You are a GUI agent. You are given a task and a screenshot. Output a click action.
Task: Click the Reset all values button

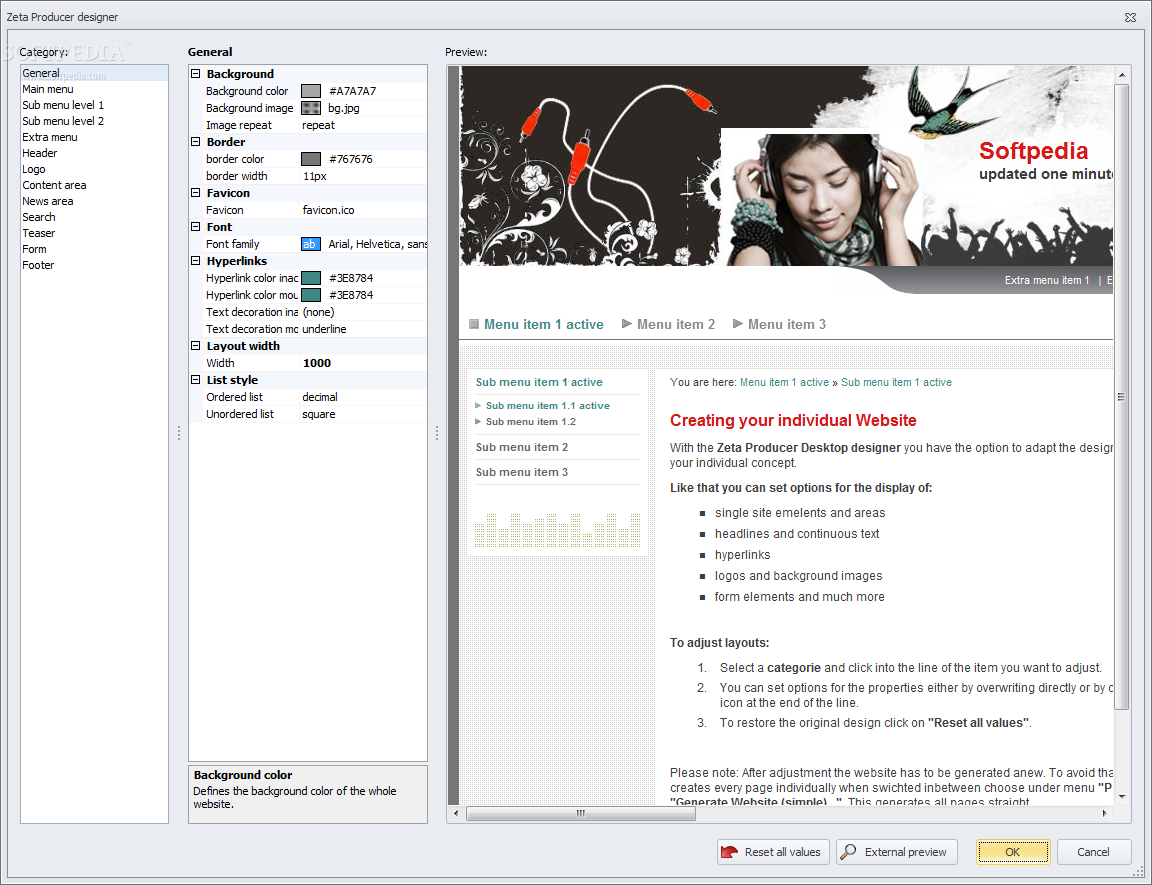pyautogui.click(x=773, y=852)
